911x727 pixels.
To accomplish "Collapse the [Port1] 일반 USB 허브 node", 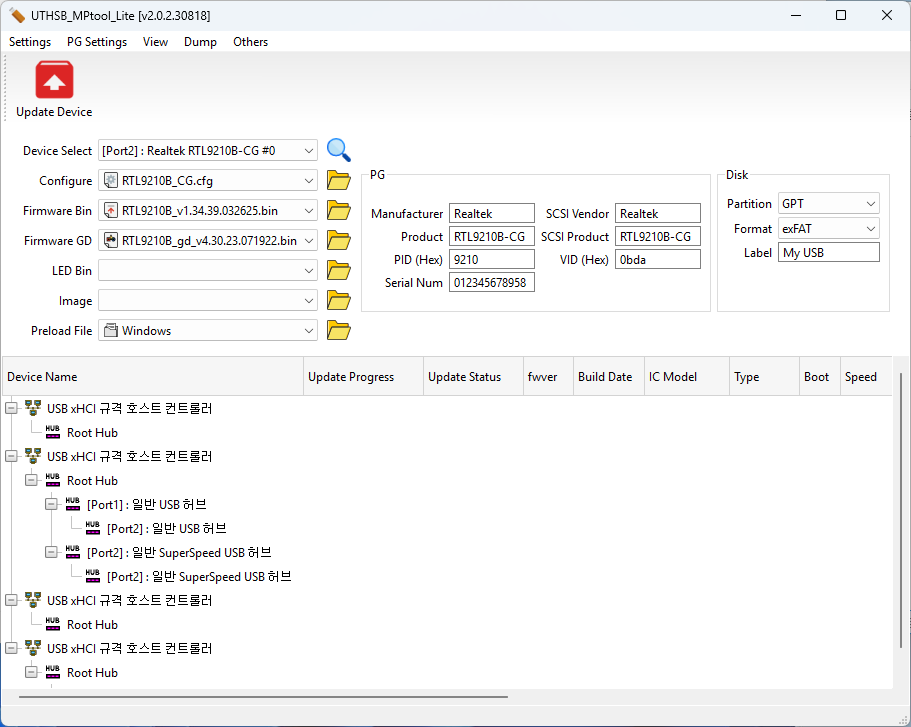I will point(51,504).
